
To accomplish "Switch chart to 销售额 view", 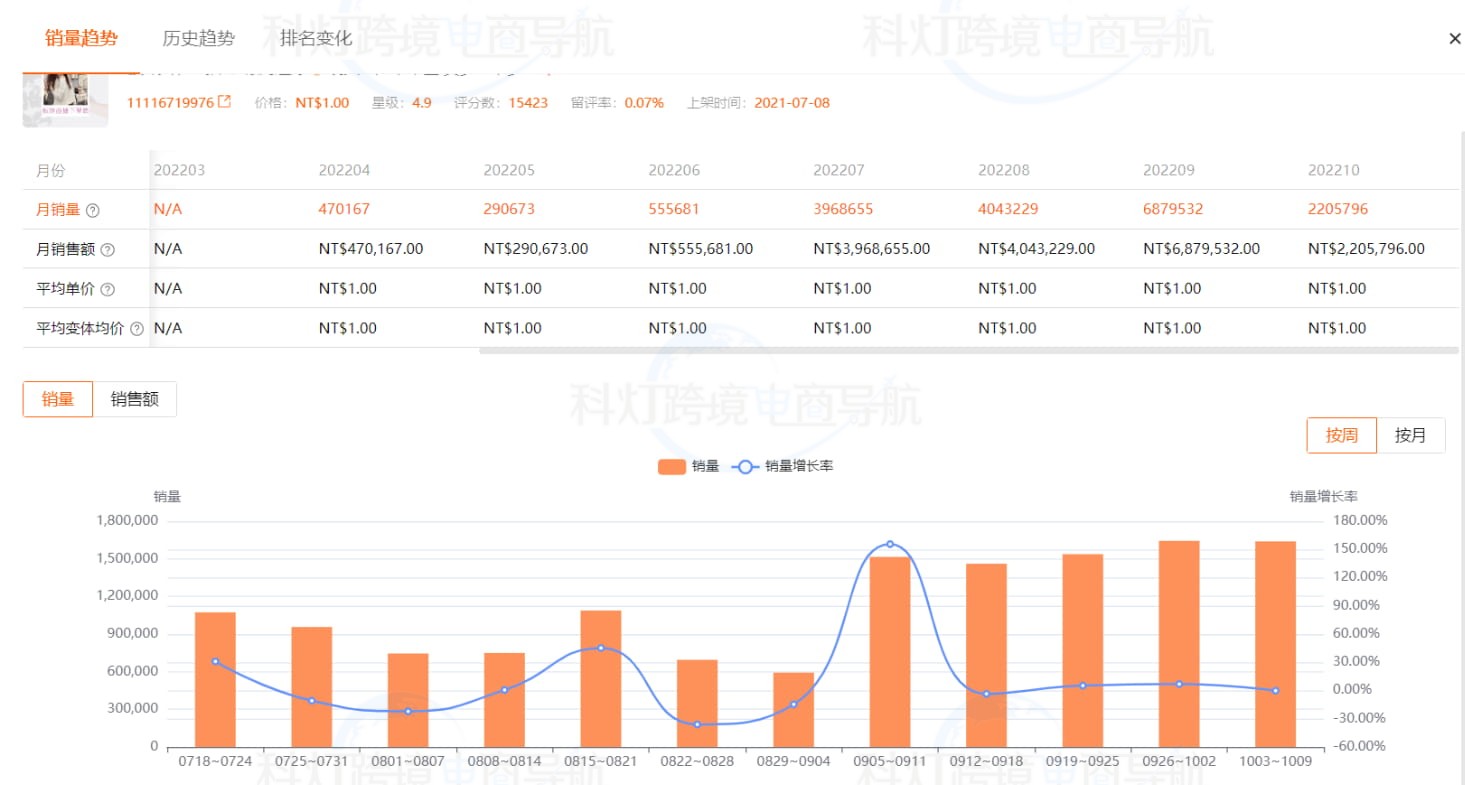I will point(134,399).
